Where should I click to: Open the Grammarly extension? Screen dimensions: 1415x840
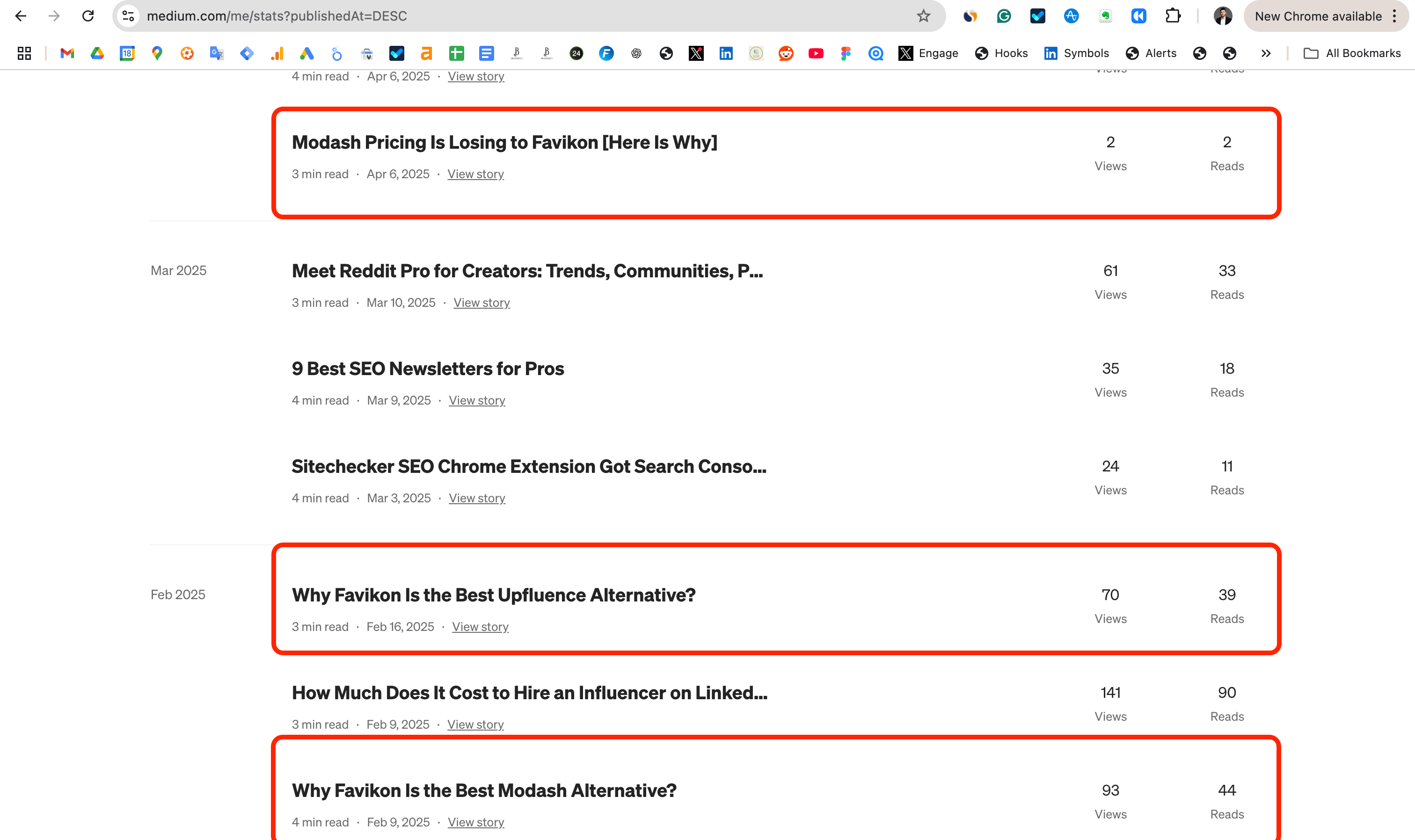pyautogui.click(x=1004, y=16)
